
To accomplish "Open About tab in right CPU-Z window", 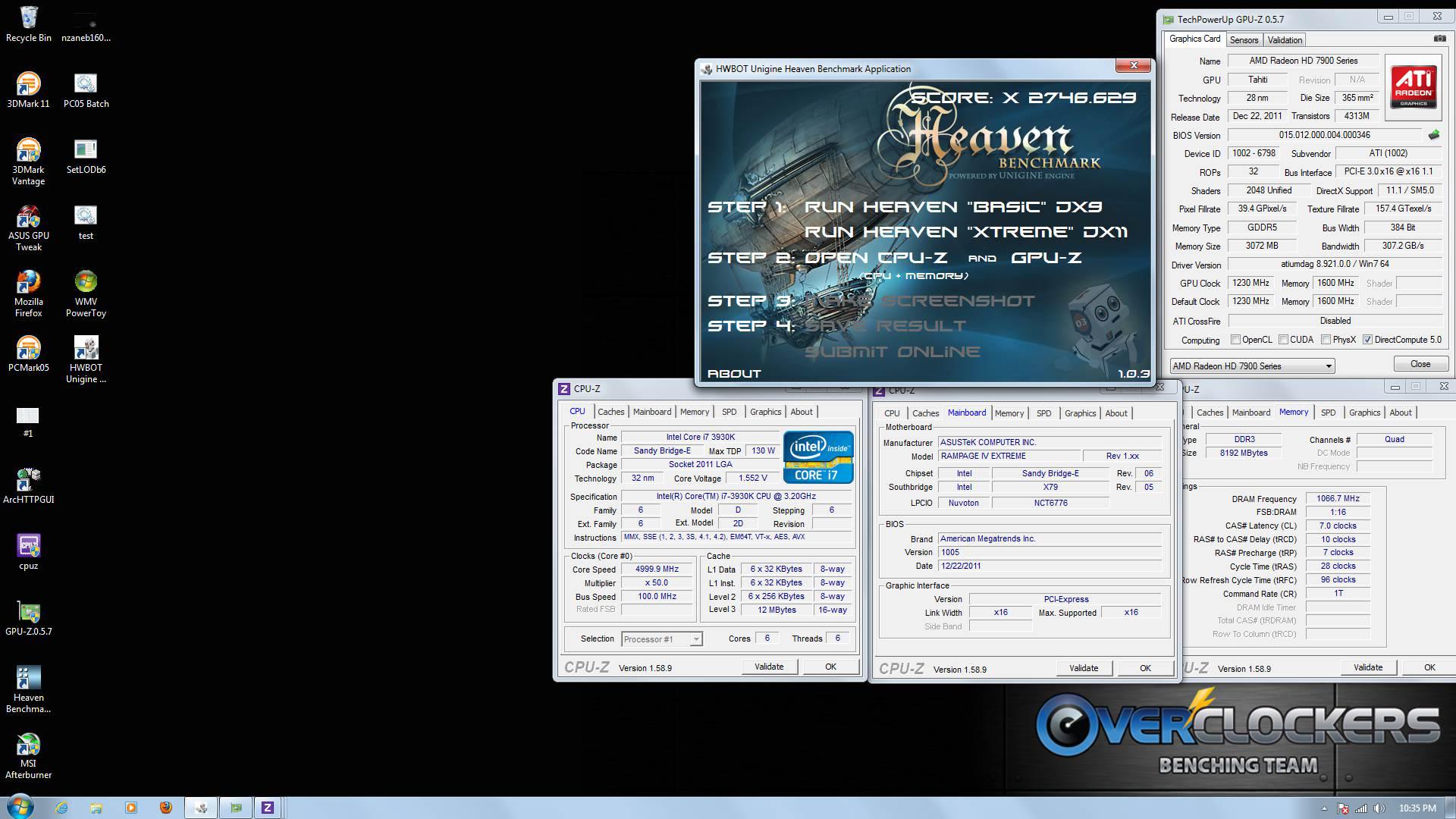I will [1400, 413].
